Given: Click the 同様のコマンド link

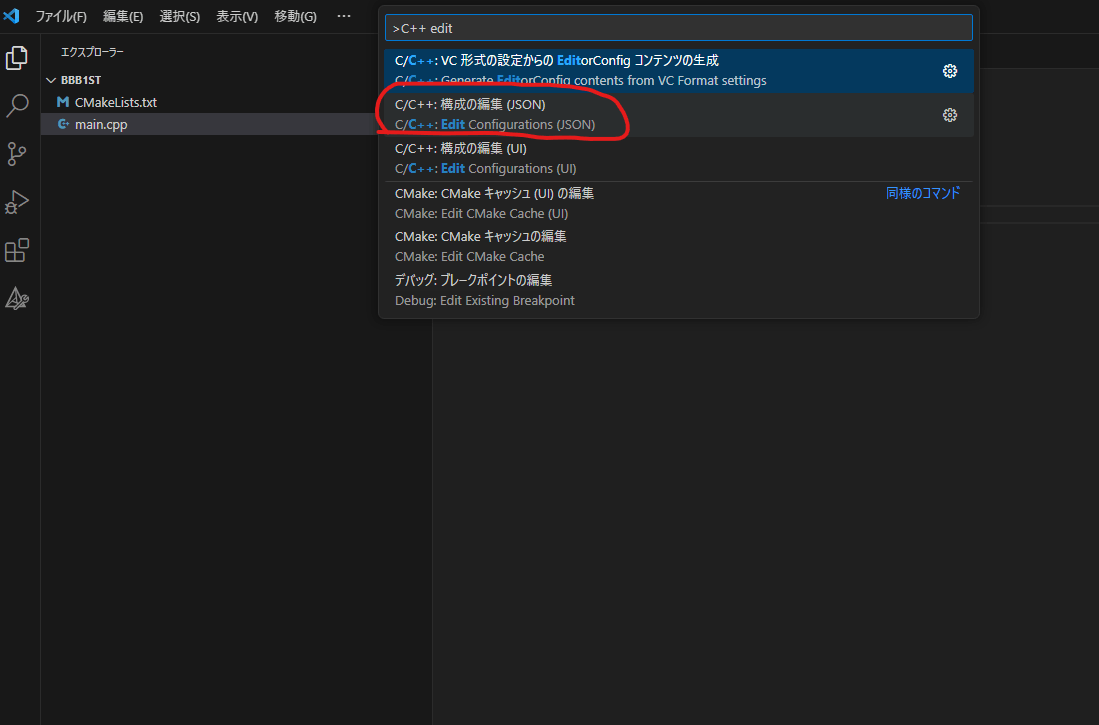Looking at the screenshot, I should (922, 193).
